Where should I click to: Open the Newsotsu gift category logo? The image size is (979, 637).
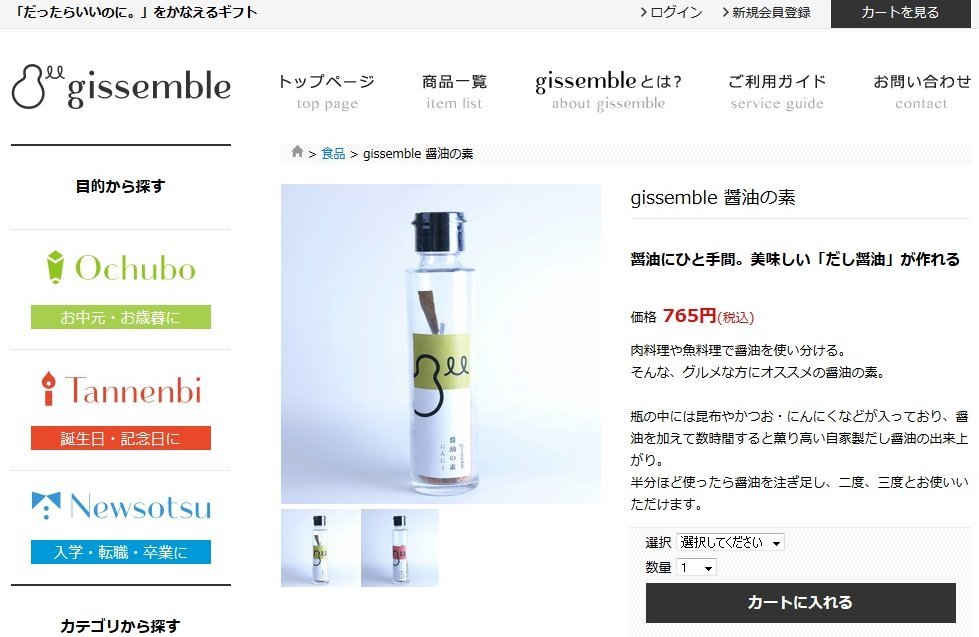[121, 506]
